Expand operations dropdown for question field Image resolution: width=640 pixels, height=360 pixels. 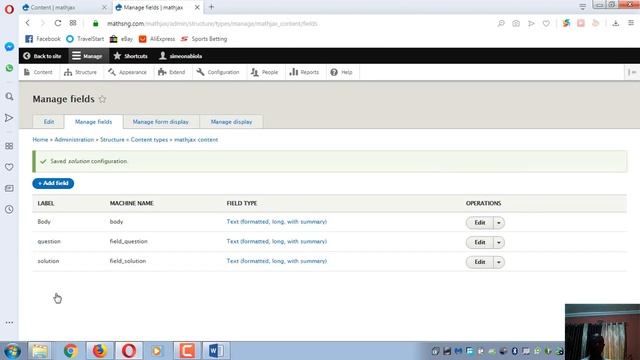pyautogui.click(x=499, y=242)
